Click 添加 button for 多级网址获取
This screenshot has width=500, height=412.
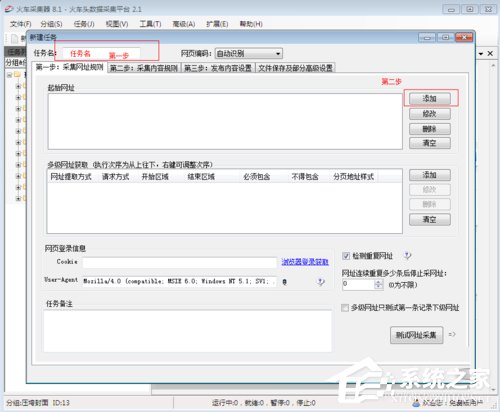(x=430, y=175)
